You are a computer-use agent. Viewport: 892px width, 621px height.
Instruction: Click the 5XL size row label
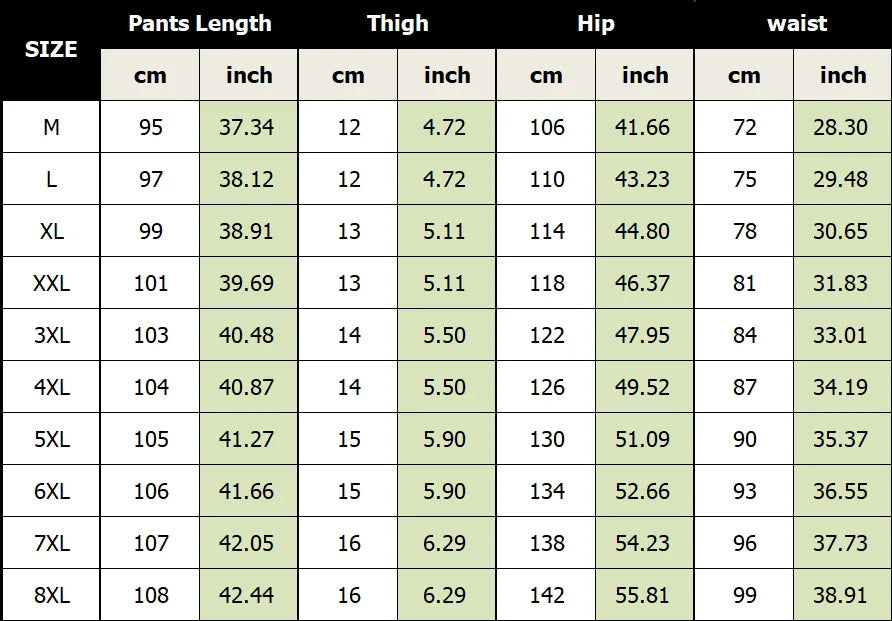pyautogui.click(x=51, y=439)
